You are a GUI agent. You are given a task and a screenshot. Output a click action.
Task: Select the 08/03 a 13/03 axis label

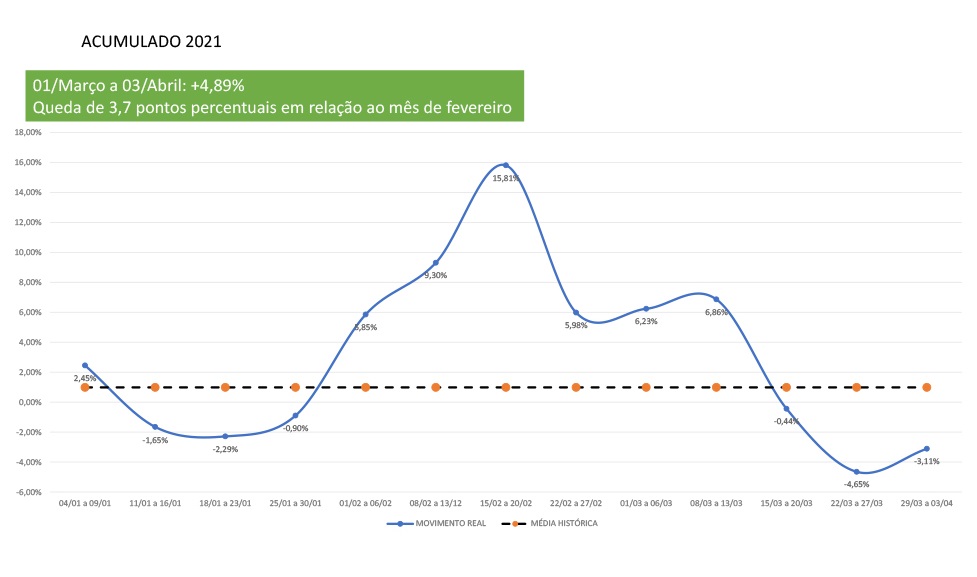point(716,503)
